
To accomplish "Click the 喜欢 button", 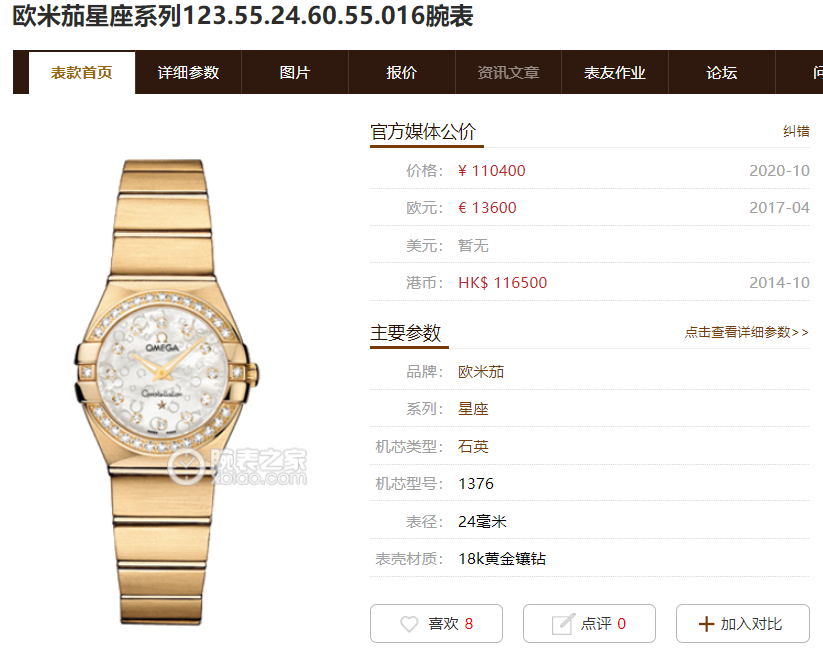I will (x=436, y=624).
